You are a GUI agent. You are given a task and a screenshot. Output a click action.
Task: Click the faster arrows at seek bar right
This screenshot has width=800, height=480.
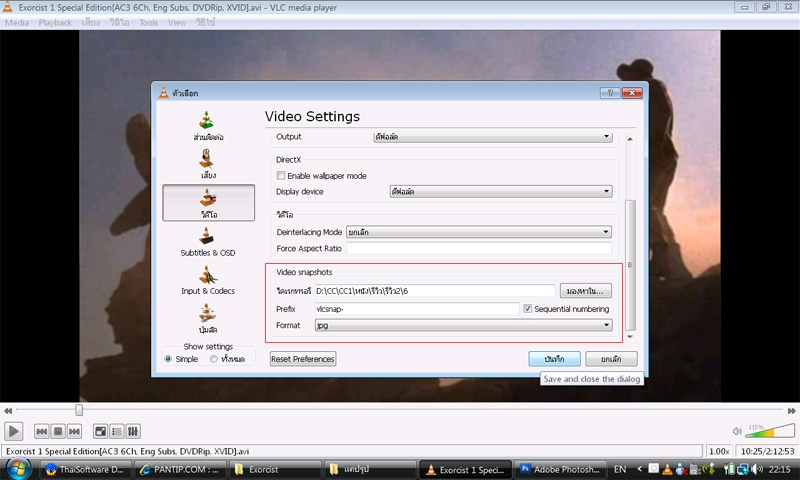pos(792,411)
